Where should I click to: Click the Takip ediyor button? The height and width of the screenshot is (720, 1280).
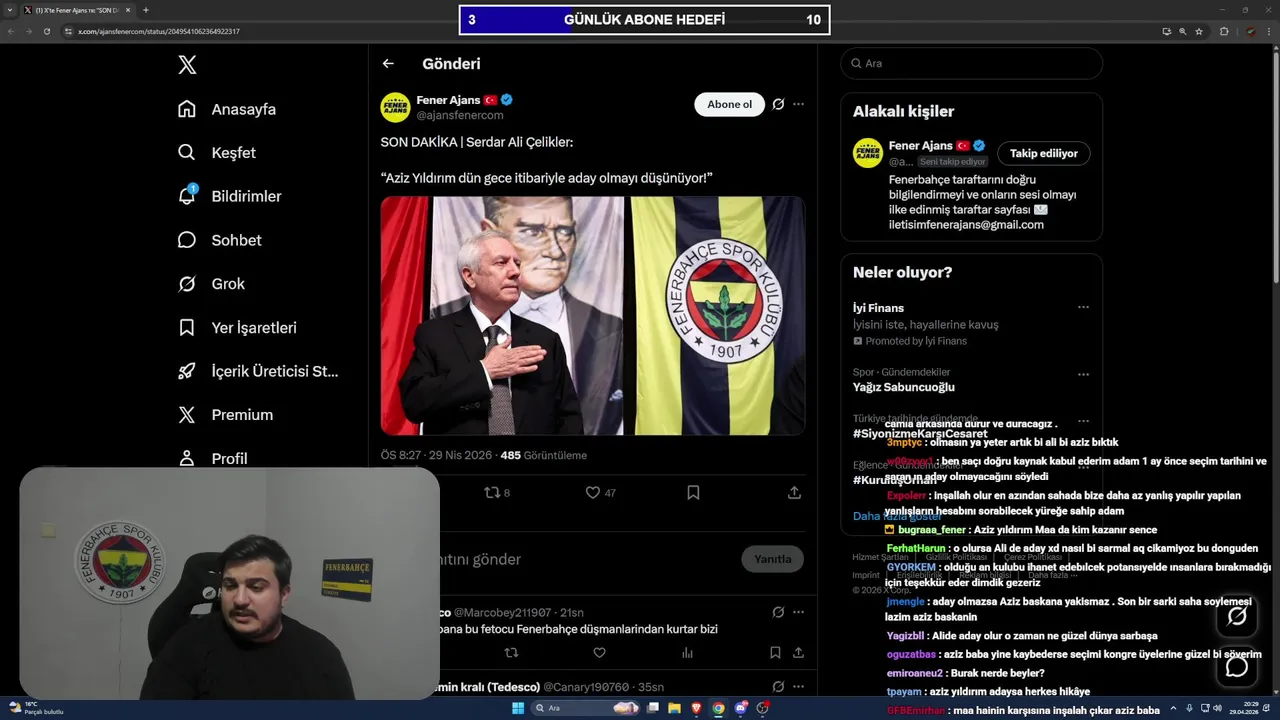point(1043,153)
